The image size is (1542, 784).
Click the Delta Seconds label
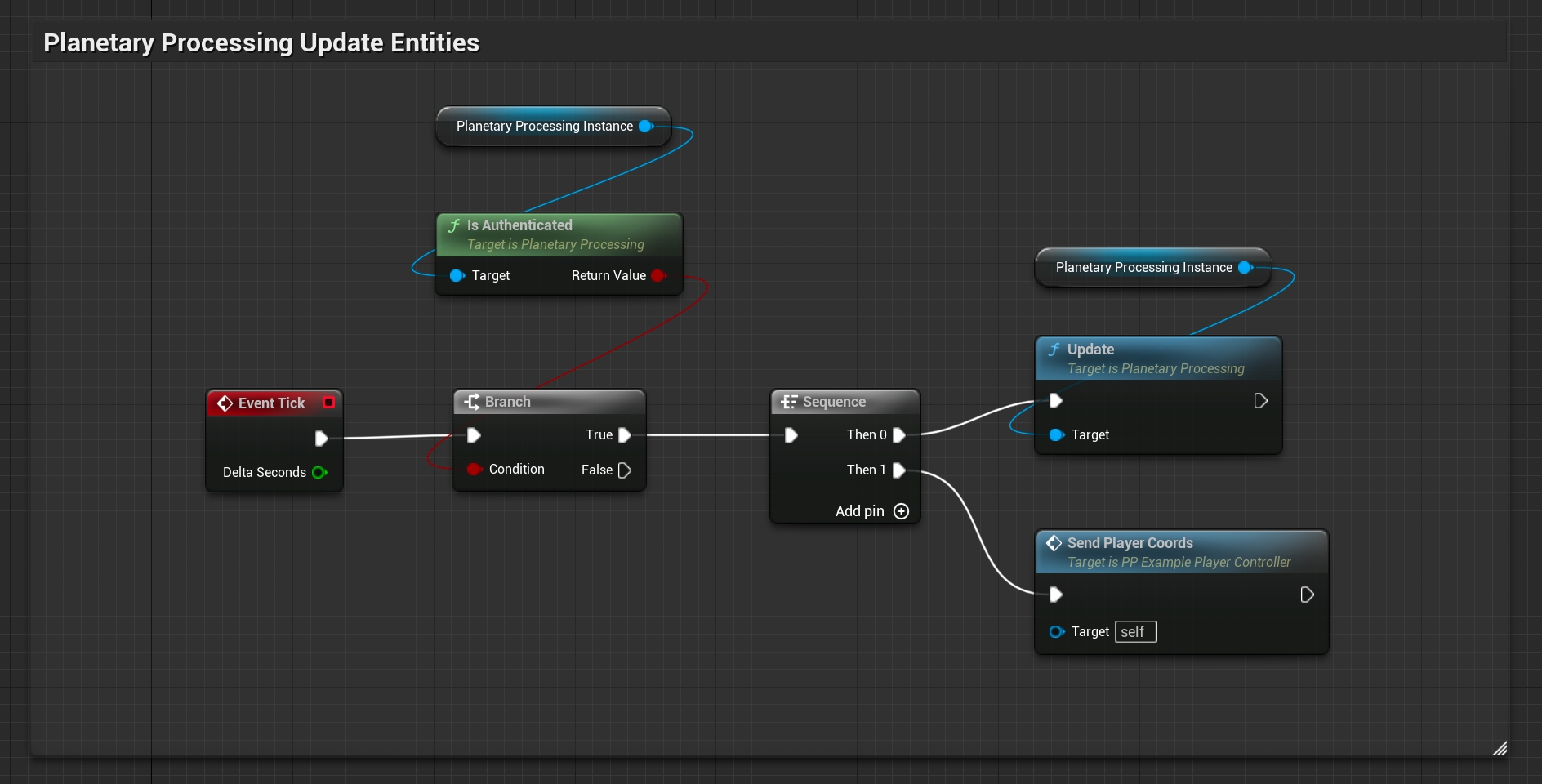tap(265, 473)
